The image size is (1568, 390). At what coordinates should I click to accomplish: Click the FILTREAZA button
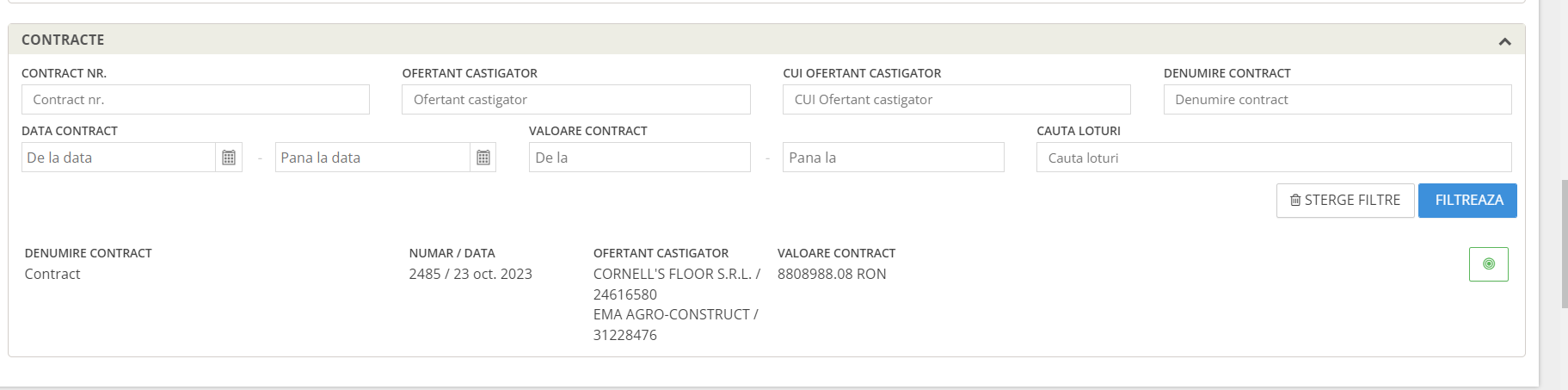[1467, 201]
